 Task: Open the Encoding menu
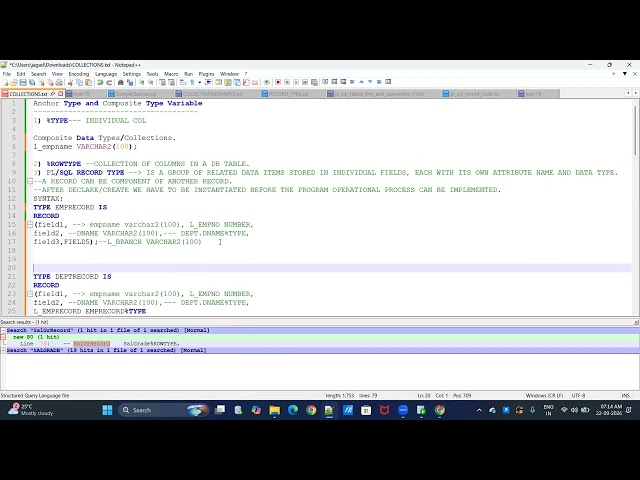79,74
